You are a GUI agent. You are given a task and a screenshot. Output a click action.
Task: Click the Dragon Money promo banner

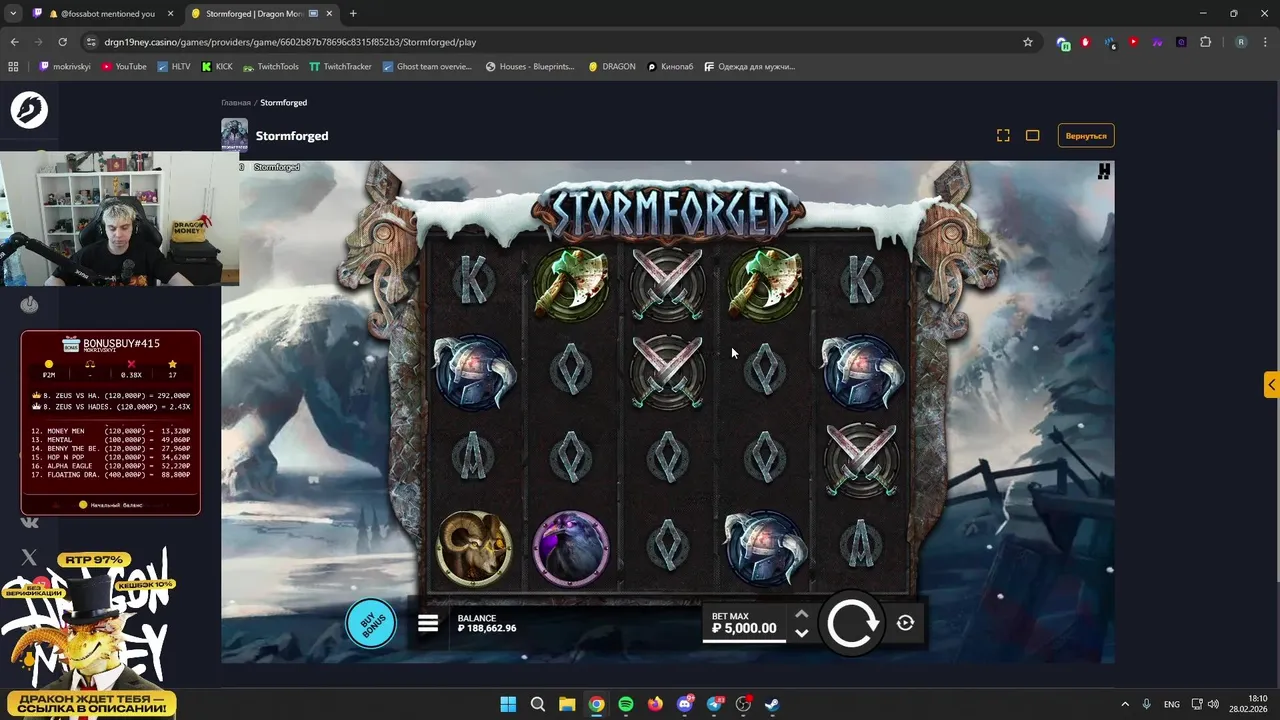pyautogui.click(x=88, y=636)
